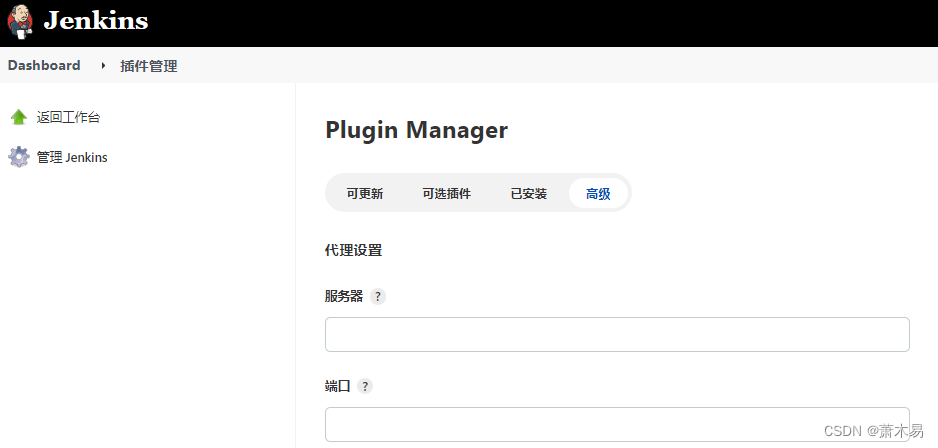Click the gear icon for 管理 Jenkins
The image size is (938, 448).
19,157
